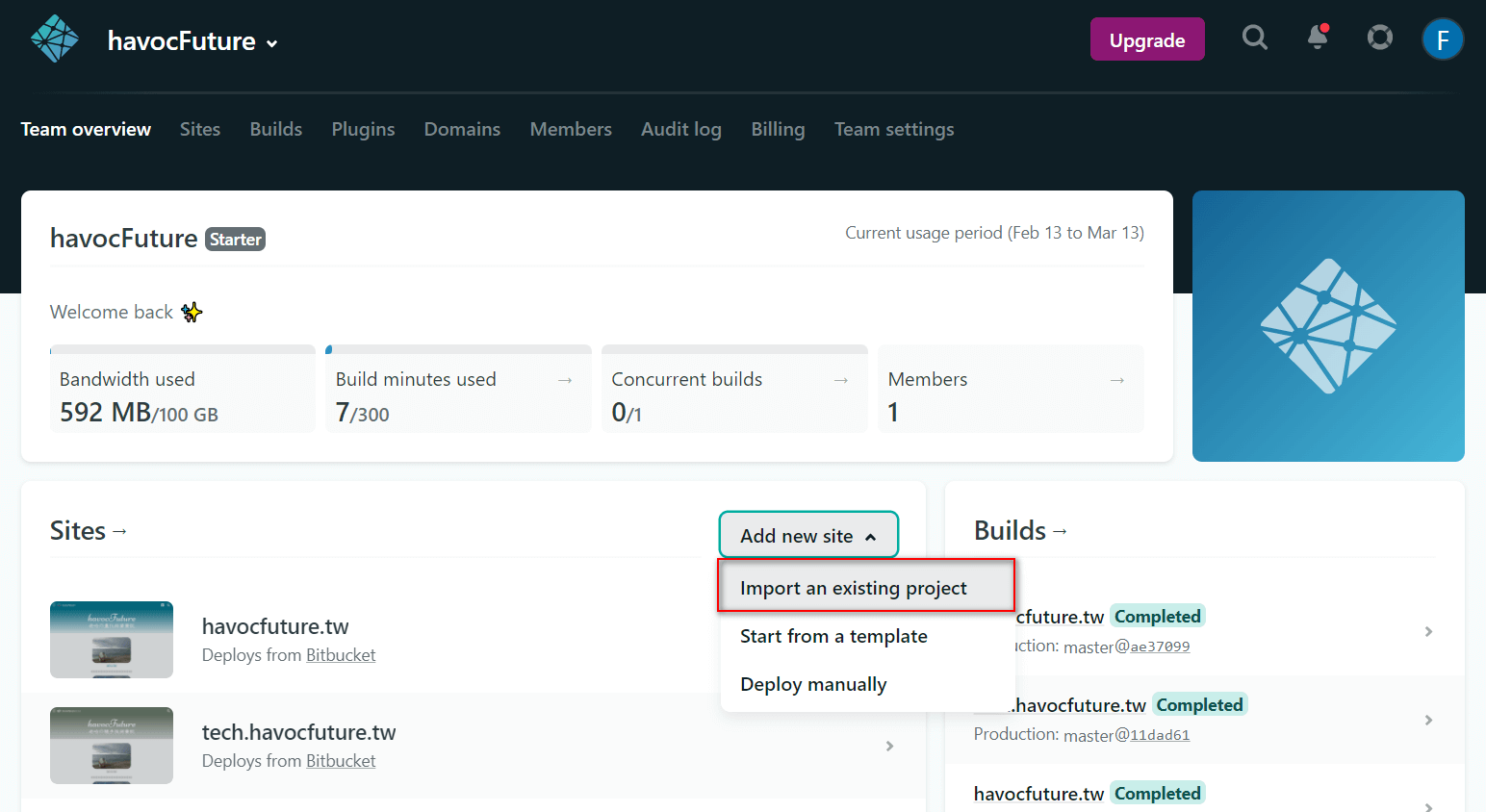Switch to the Domains tab
Viewport: 1486px width, 812px height.
[462, 129]
